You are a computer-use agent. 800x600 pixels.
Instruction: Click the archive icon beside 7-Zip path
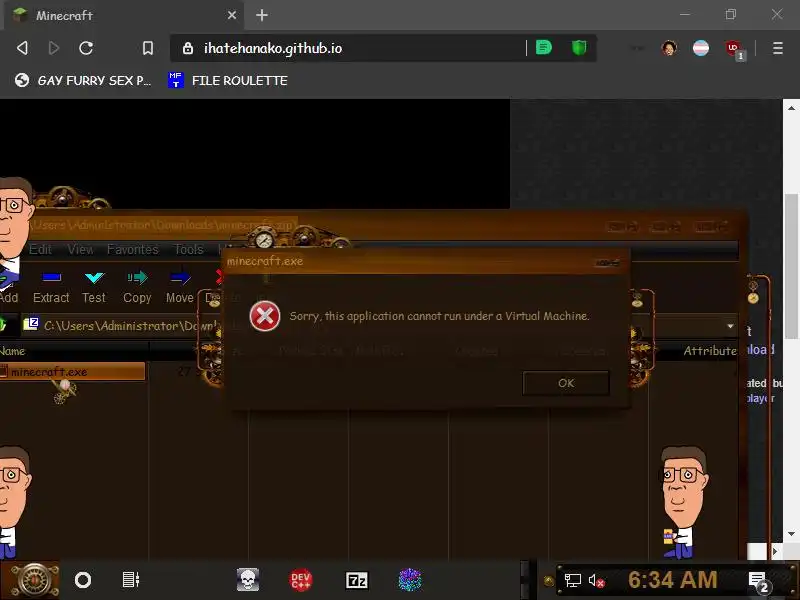click(31, 324)
